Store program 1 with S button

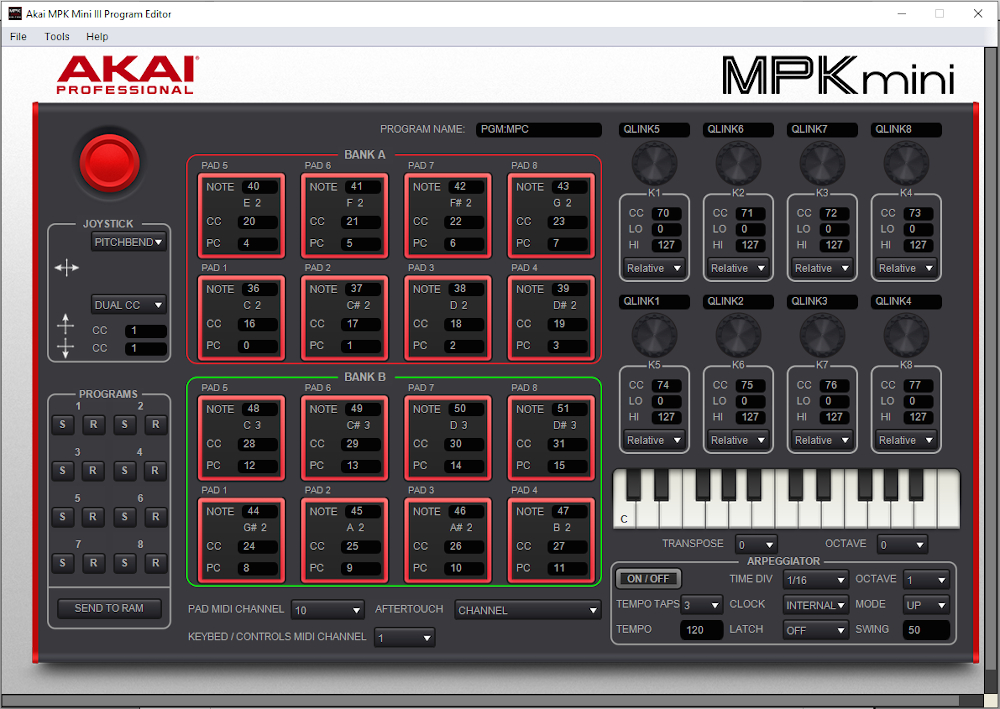tap(62, 424)
